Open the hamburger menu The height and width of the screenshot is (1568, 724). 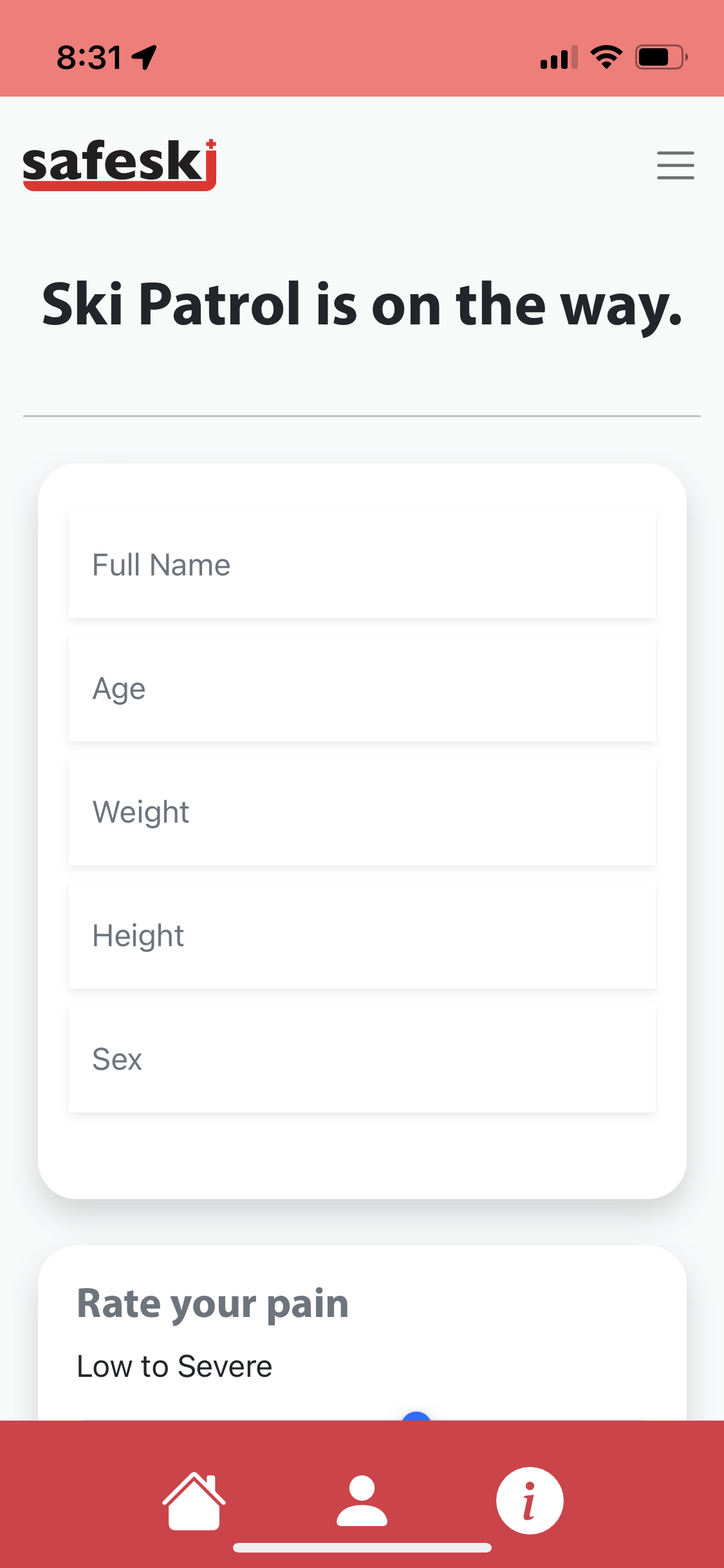[675, 165]
